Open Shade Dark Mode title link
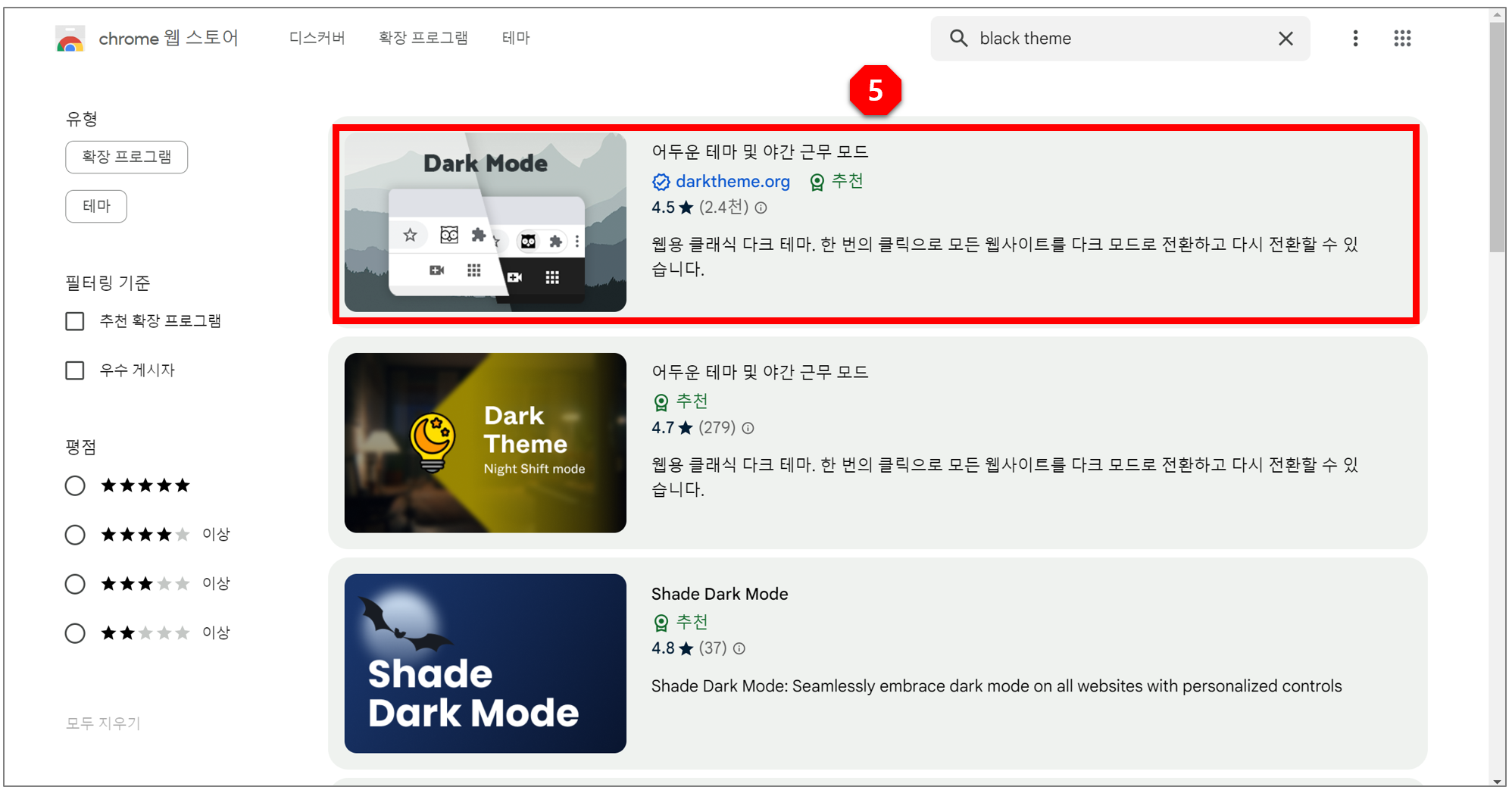 click(x=720, y=594)
